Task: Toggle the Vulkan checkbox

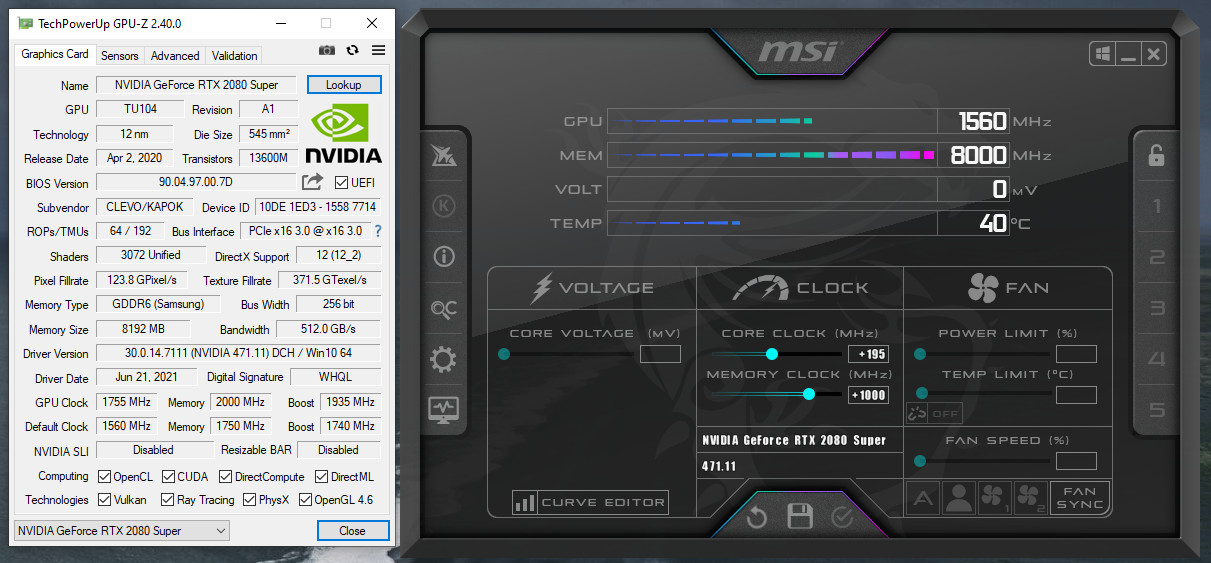Action: coord(105,500)
